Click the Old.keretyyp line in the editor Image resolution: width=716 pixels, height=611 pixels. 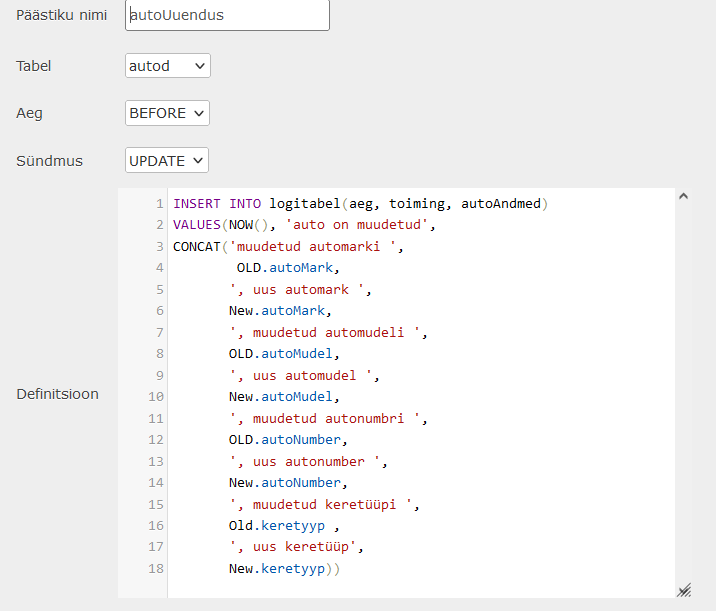(284, 526)
